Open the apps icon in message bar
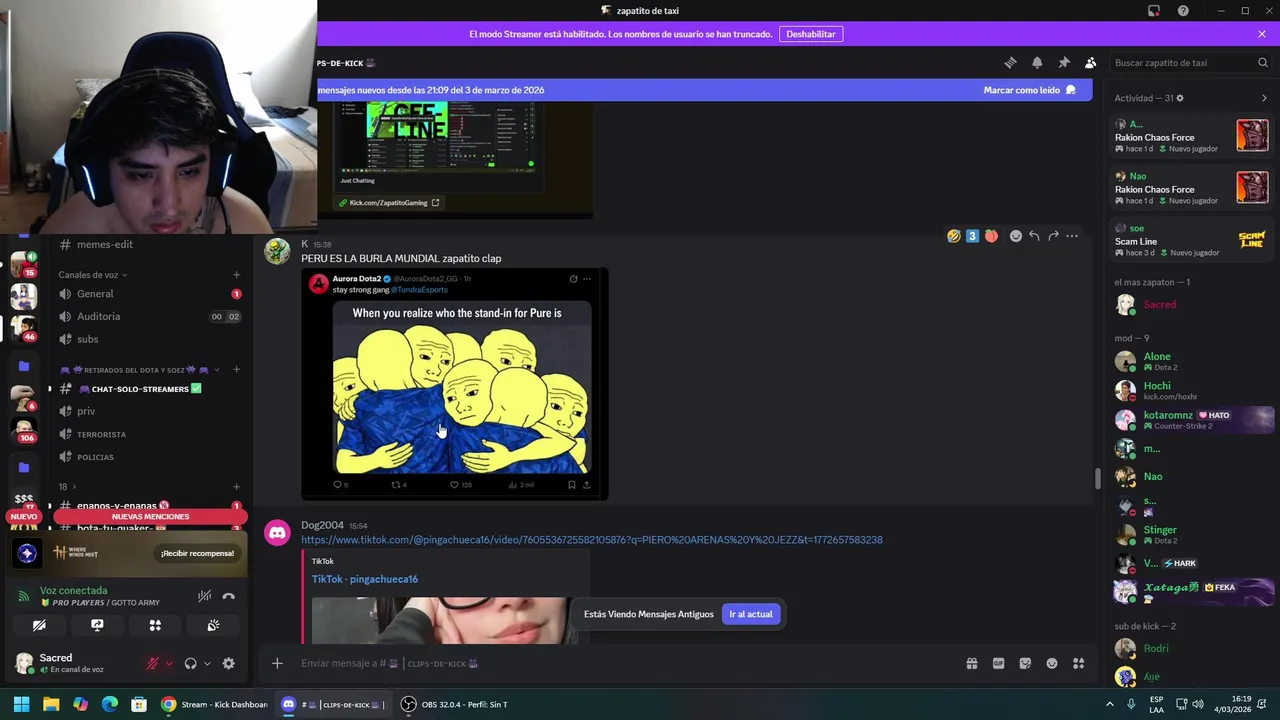Image resolution: width=1280 pixels, height=720 pixels. 1079,663
